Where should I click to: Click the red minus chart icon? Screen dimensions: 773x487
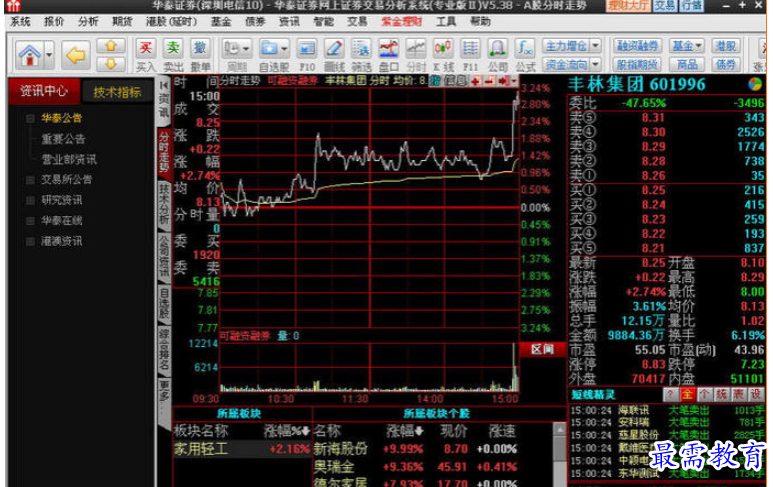click(x=490, y=81)
